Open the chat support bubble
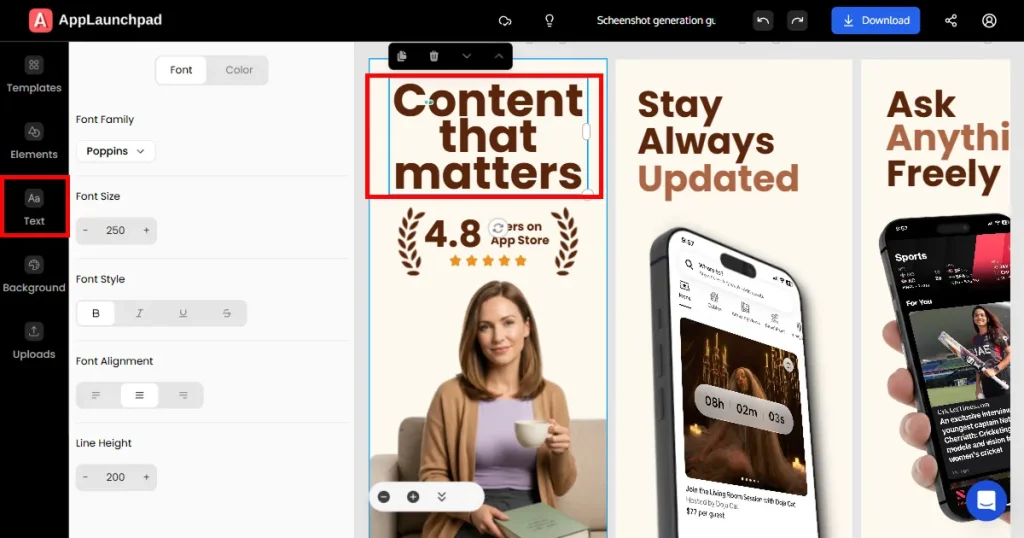The height and width of the screenshot is (538, 1024). (x=985, y=500)
